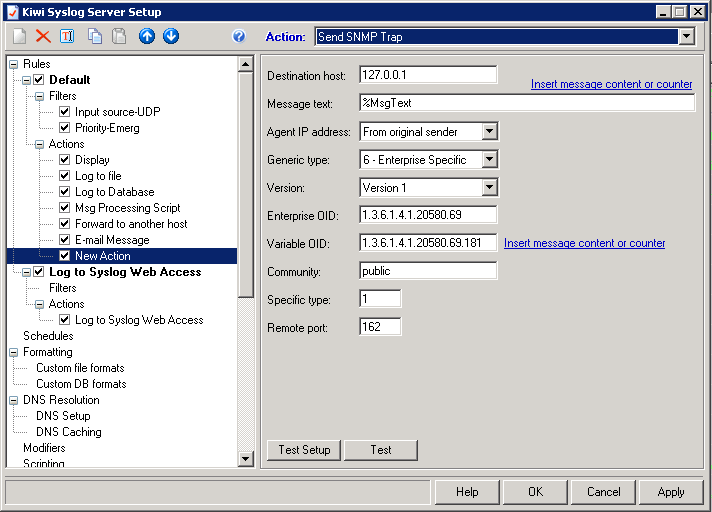Click the red Delete icon
Image resolution: width=712 pixels, height=512 pixels.
[43, 36]
